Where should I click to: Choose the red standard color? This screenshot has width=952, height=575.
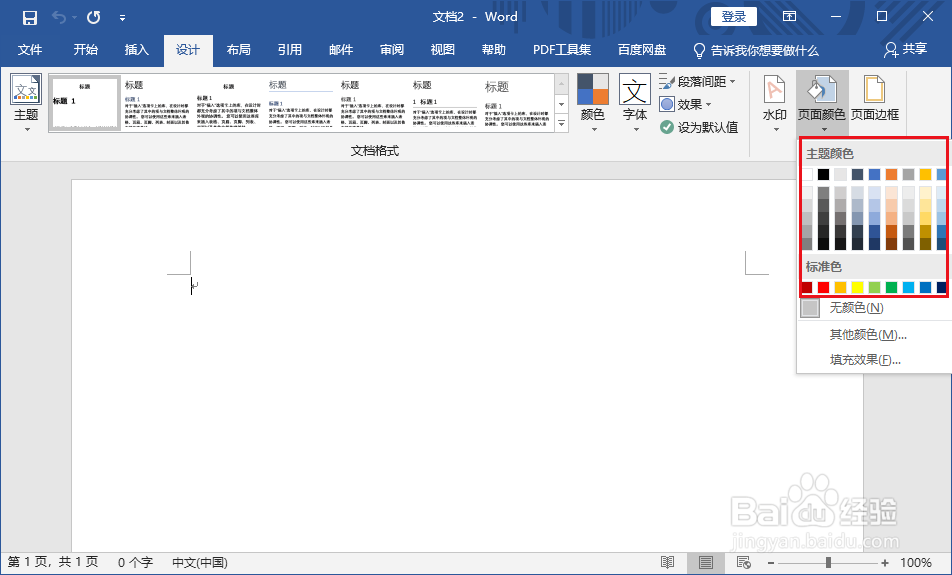click(823, 287)
